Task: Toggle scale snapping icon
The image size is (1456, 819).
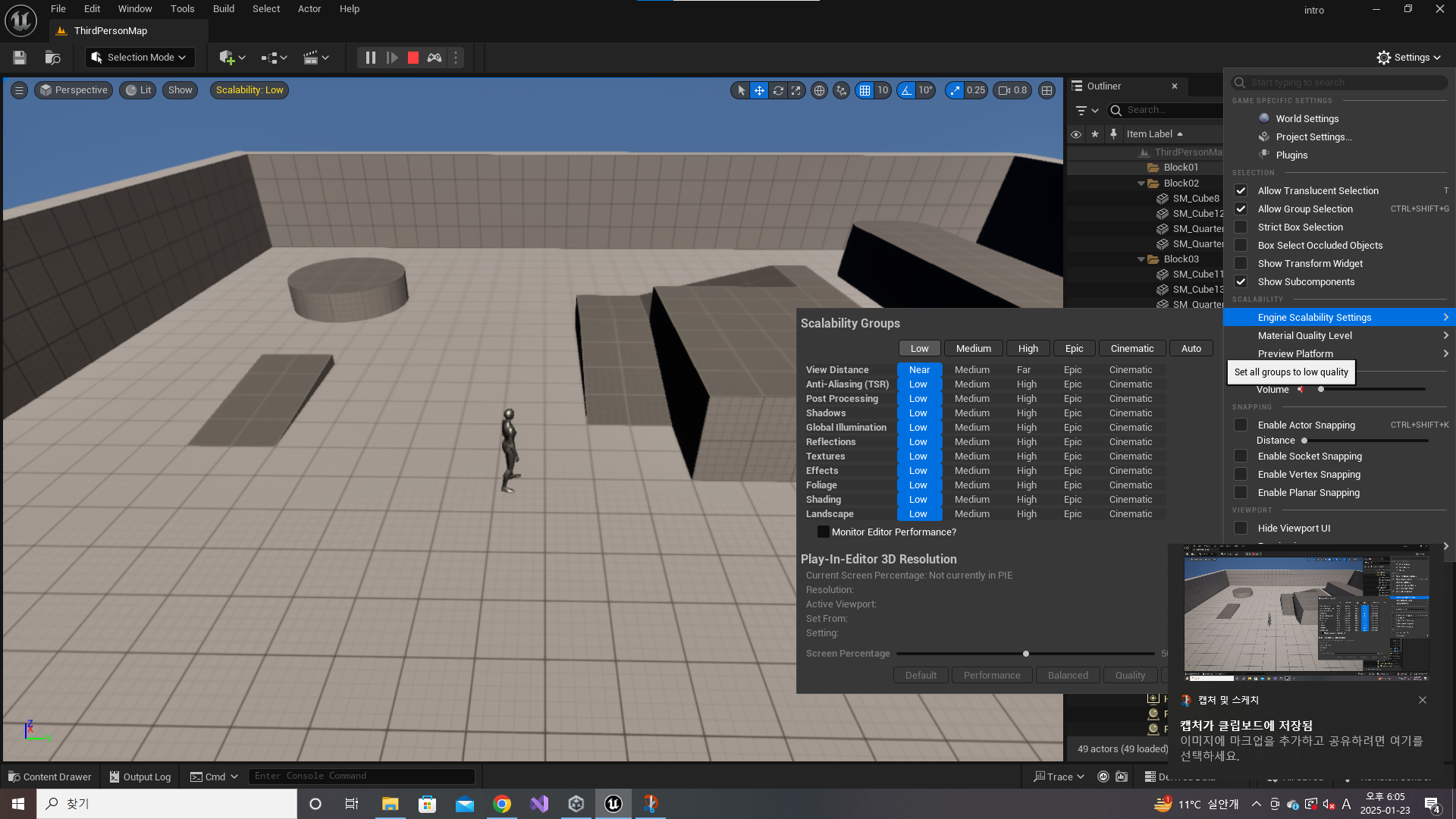Action: tap(955, 90)
